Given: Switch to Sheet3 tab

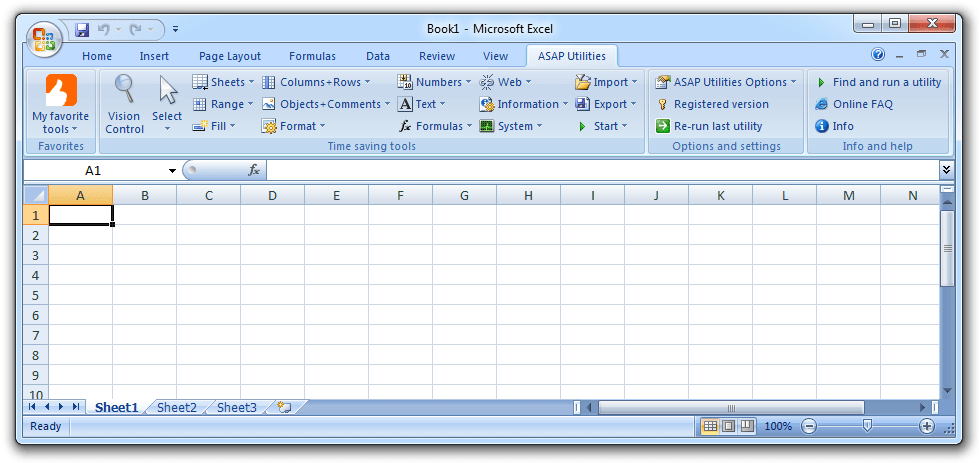Looking at the screenshot, I should tap(237, 407).
